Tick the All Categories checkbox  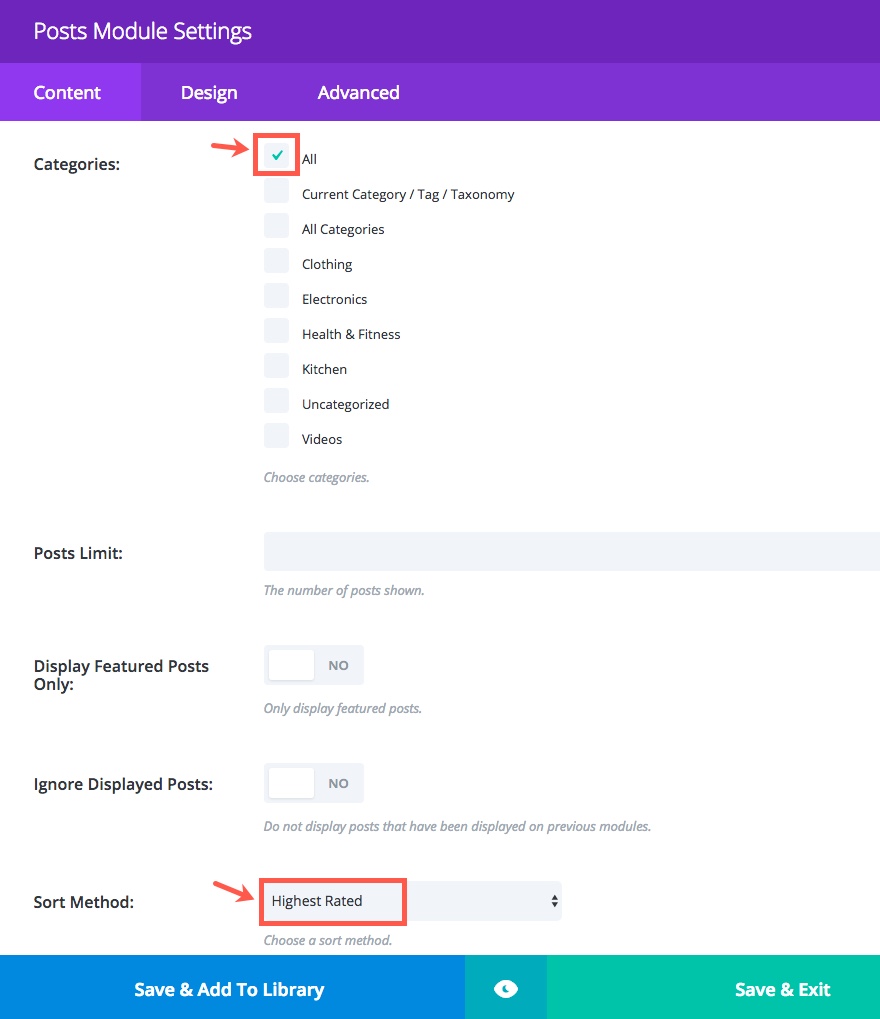click(277, 227)
